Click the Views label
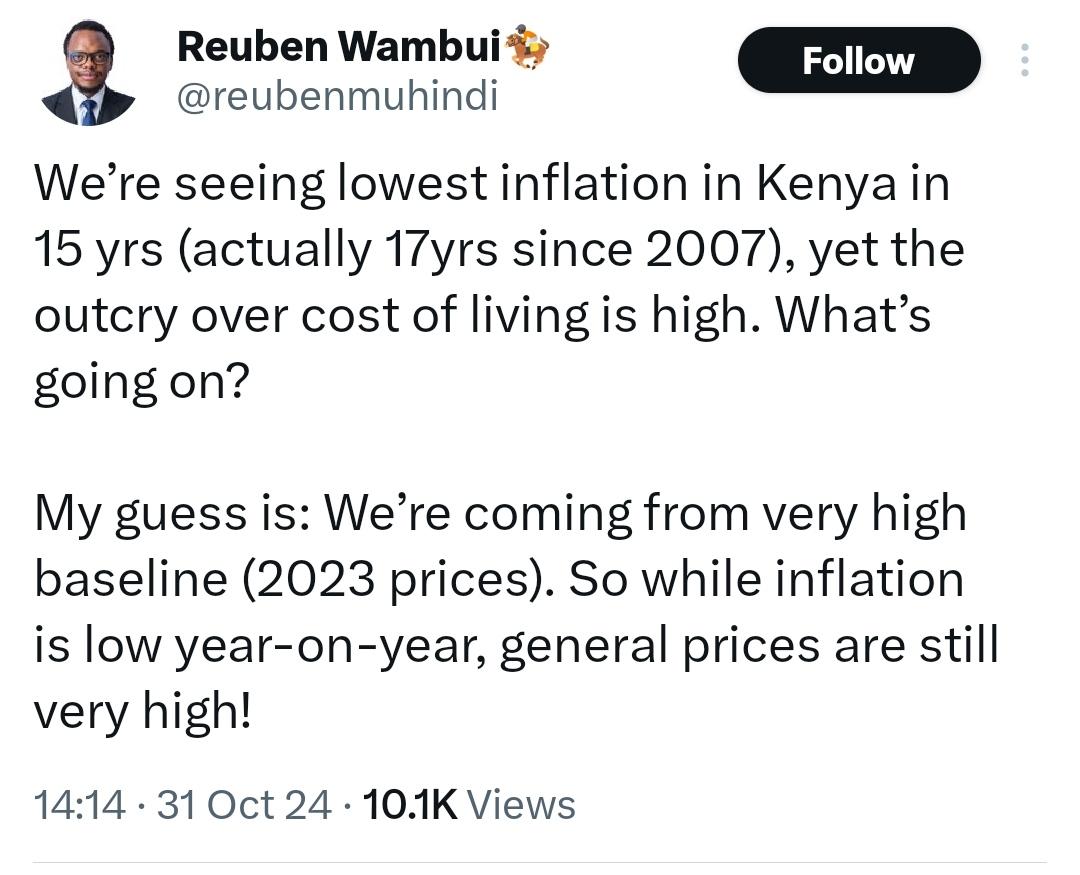1080x875 pixels. pyautogui.click(x=521, y=805)
